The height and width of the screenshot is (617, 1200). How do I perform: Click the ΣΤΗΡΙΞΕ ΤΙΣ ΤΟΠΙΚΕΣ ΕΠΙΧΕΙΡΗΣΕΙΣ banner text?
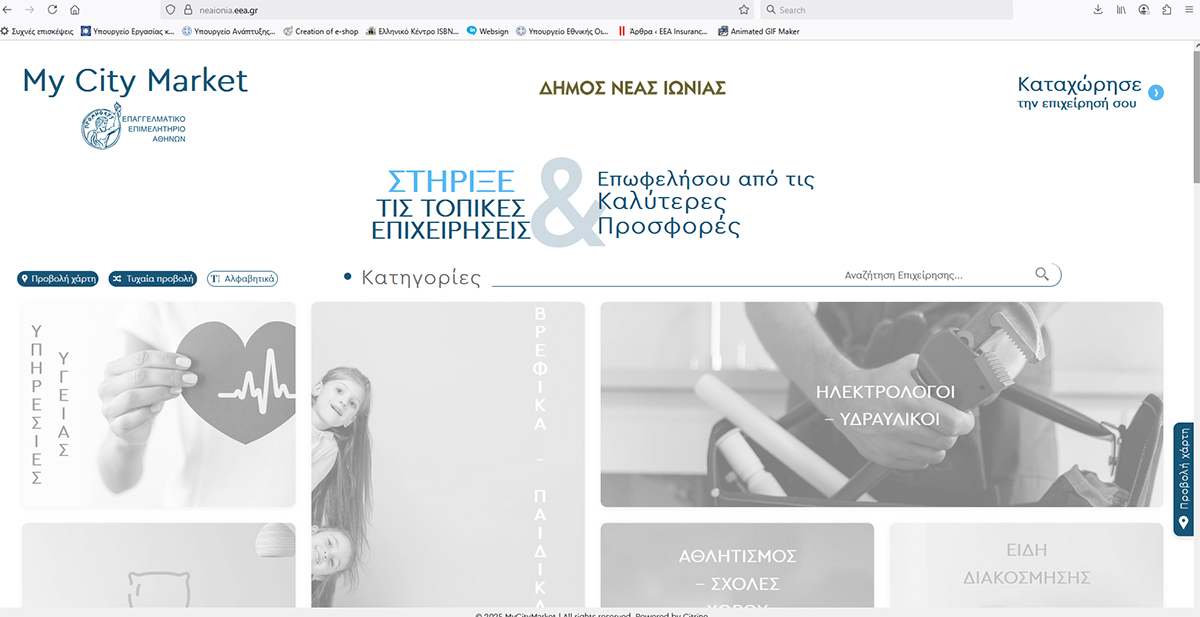pyautogui.click(x=451, y=205)
